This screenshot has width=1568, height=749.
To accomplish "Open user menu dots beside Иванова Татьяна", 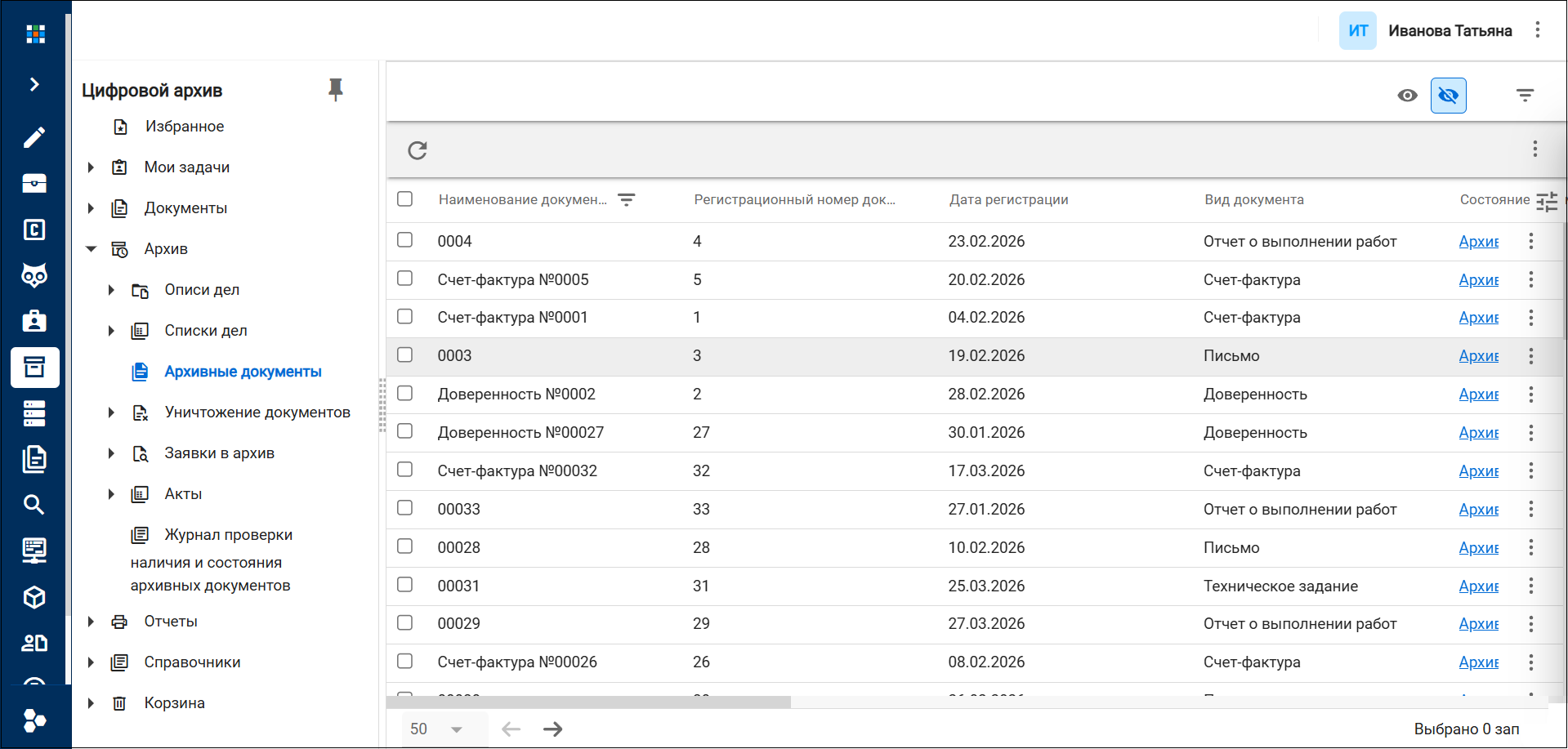I will point(1537,30).
